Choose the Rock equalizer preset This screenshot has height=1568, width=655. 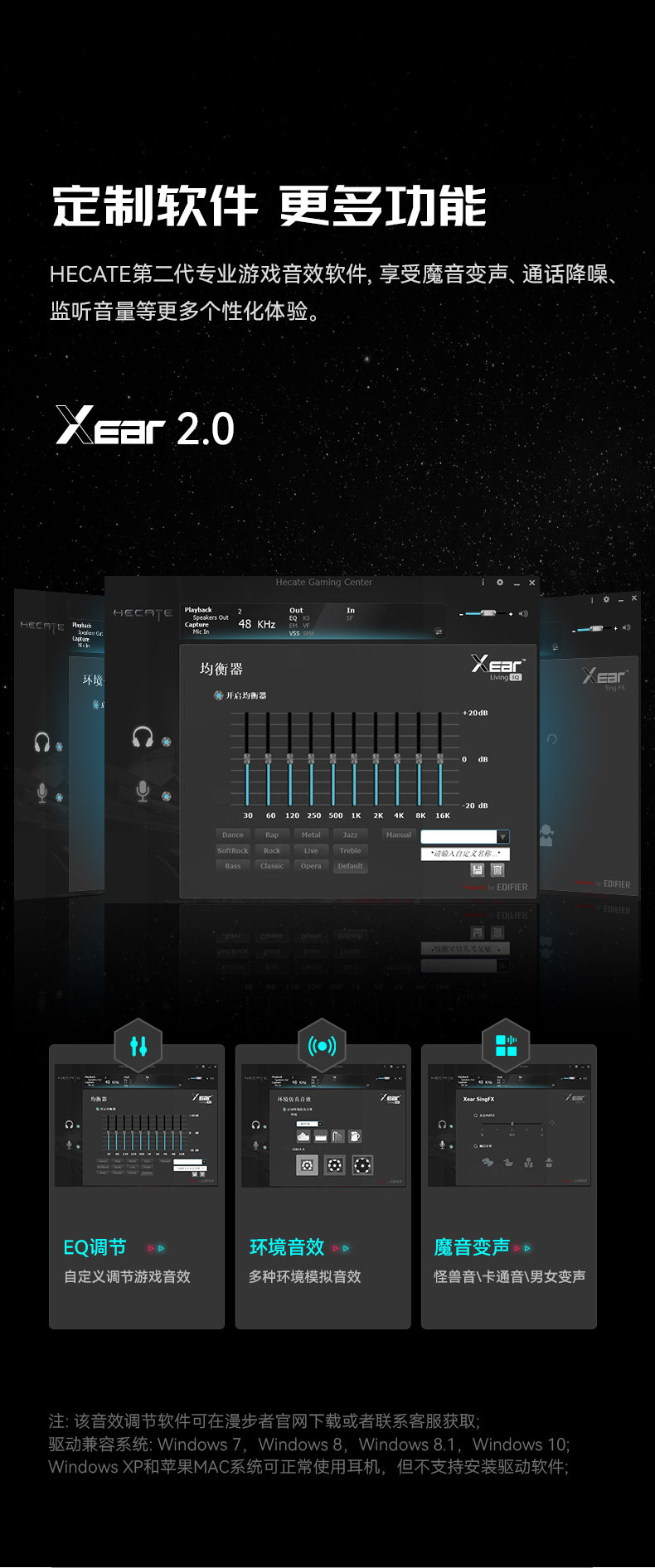pyautogui.click(x=272, y=850)
